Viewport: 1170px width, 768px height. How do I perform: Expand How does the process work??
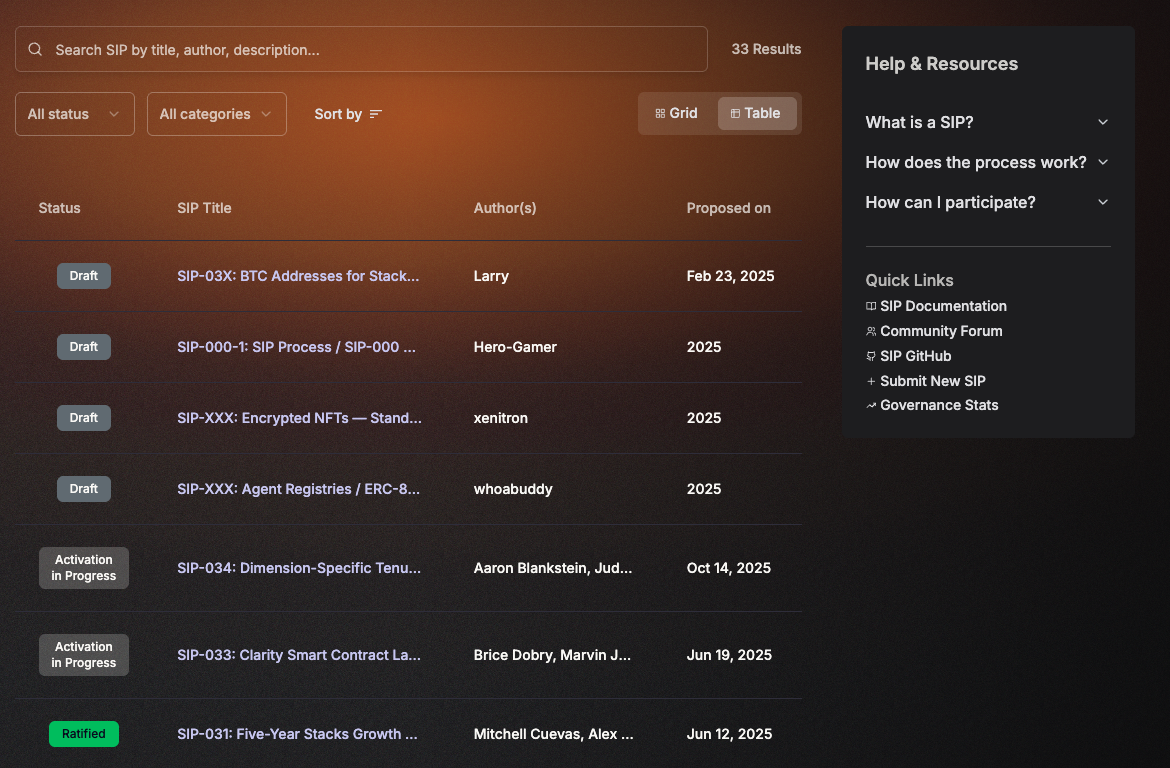point(988,163)
